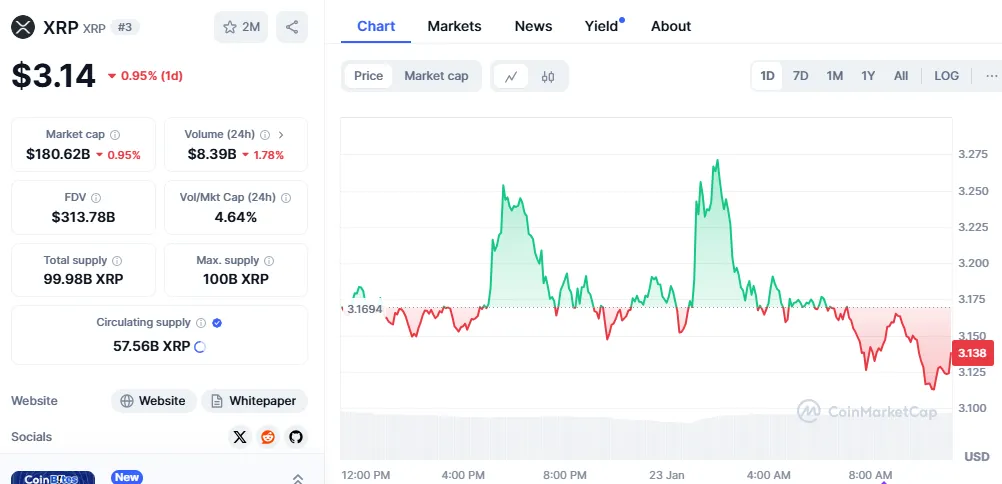
Task: Click the share icon button
Action: (x=292, y=27)
